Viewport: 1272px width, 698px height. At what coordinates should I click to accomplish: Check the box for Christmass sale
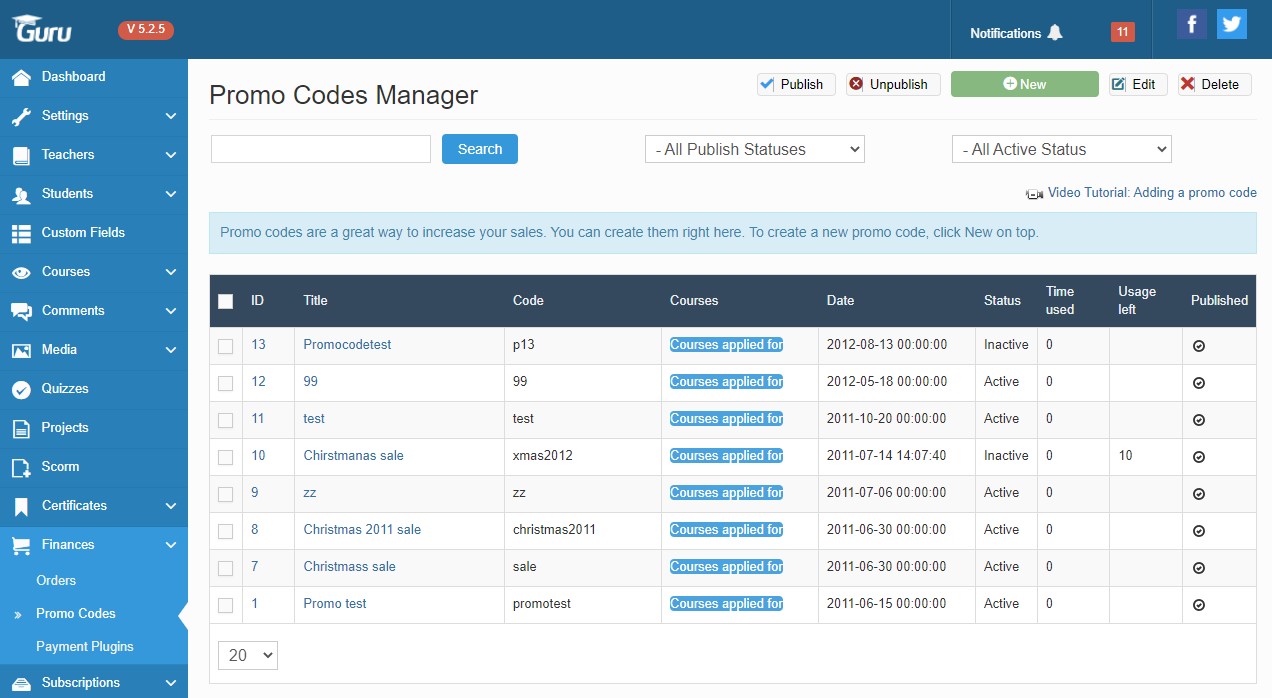tap(225, 568)
